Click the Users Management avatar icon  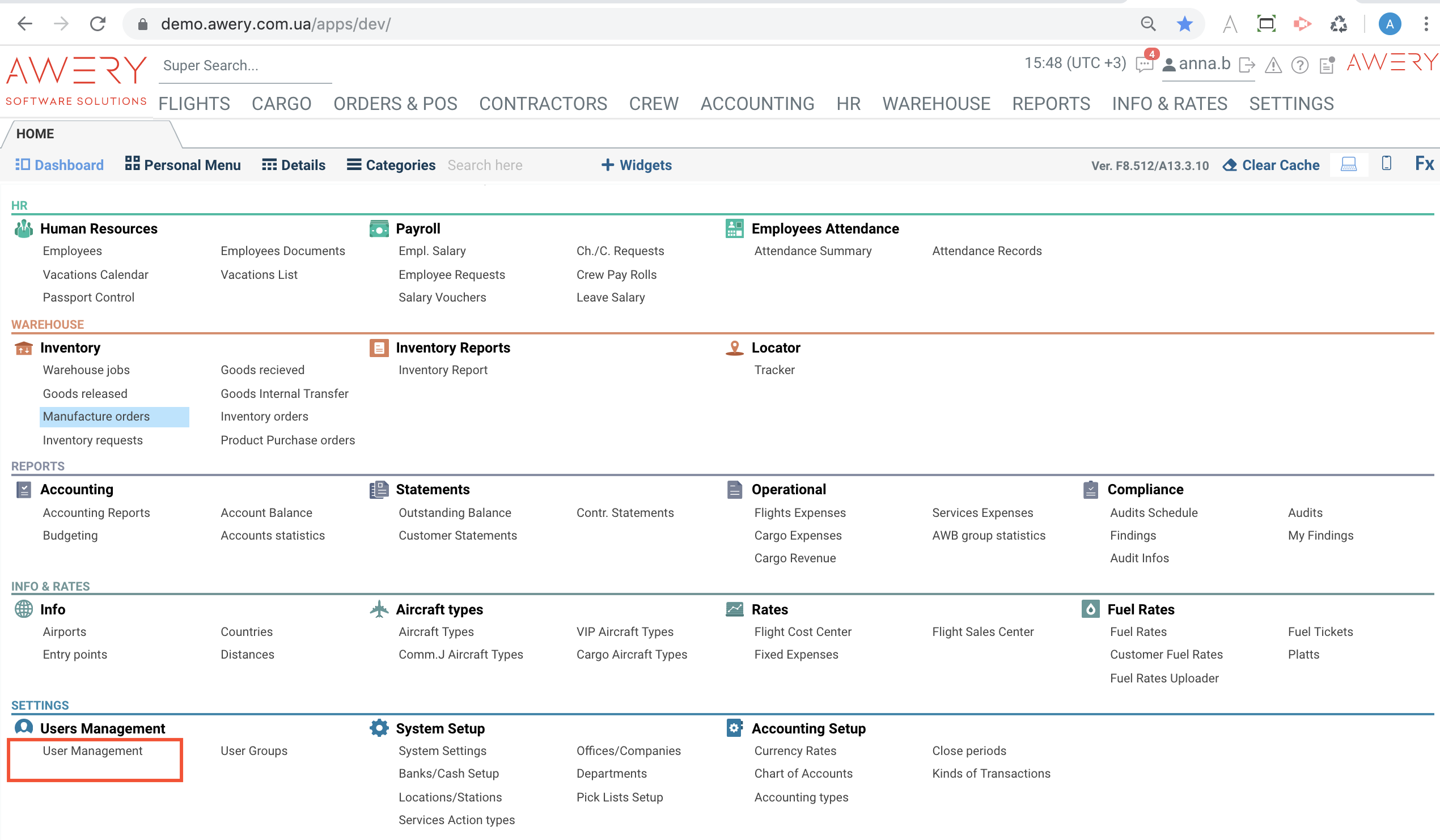point(23,727)
